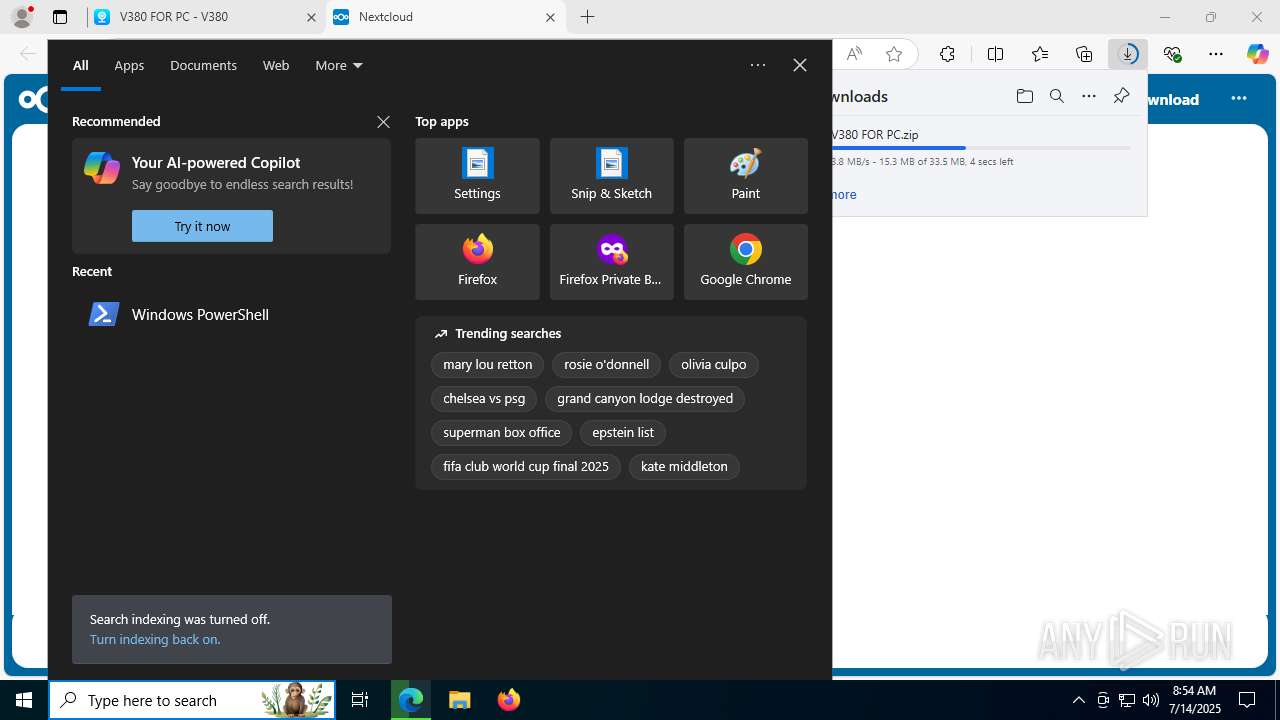Click the search panel options ellipsis
Viewport: 1280px width, 720px height.
(x=758, y=65)
